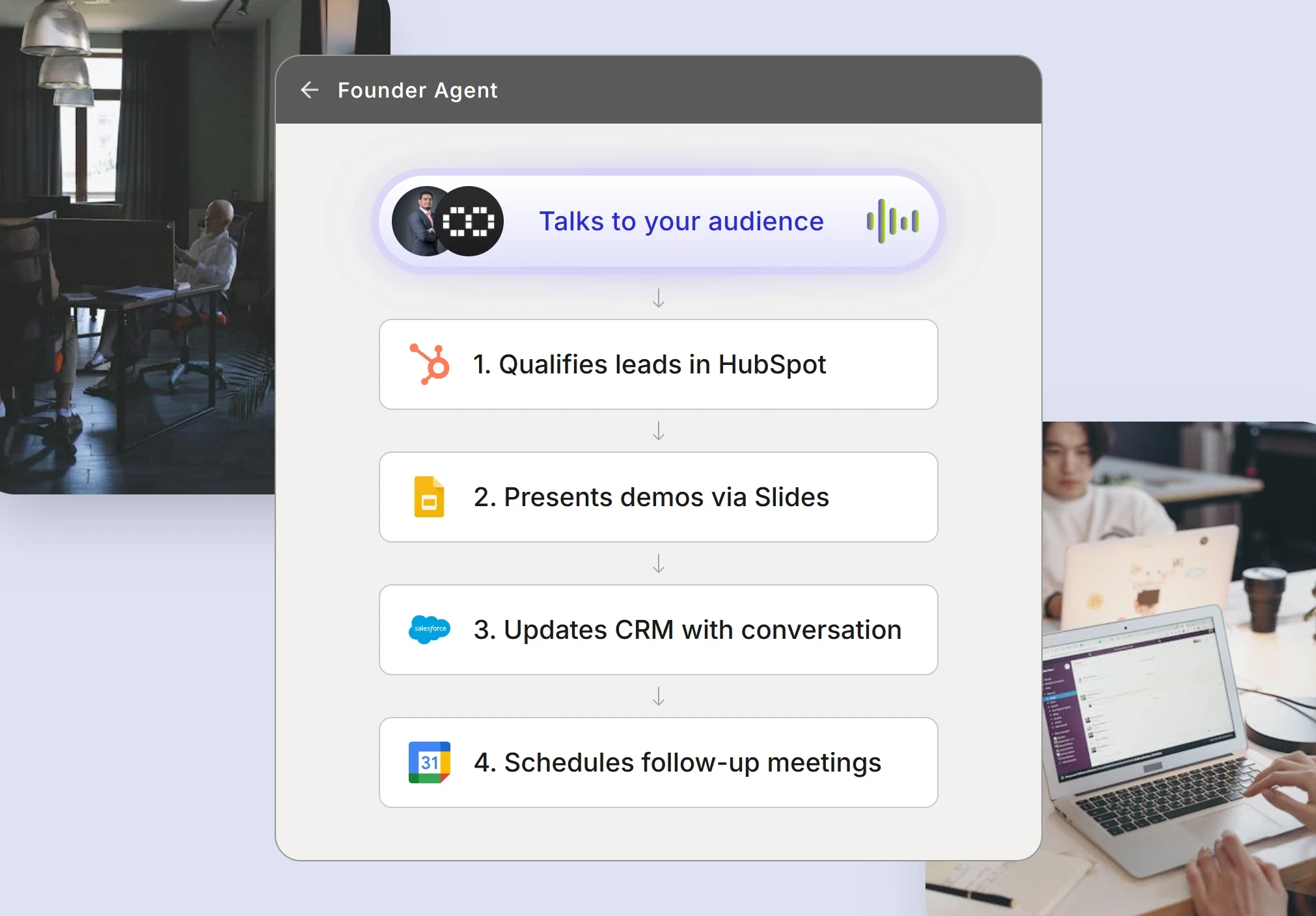This screenshot has width=1316, height=916.
Task: Click the HubSpot sprocket icon
Action: [x=430, y=364]
